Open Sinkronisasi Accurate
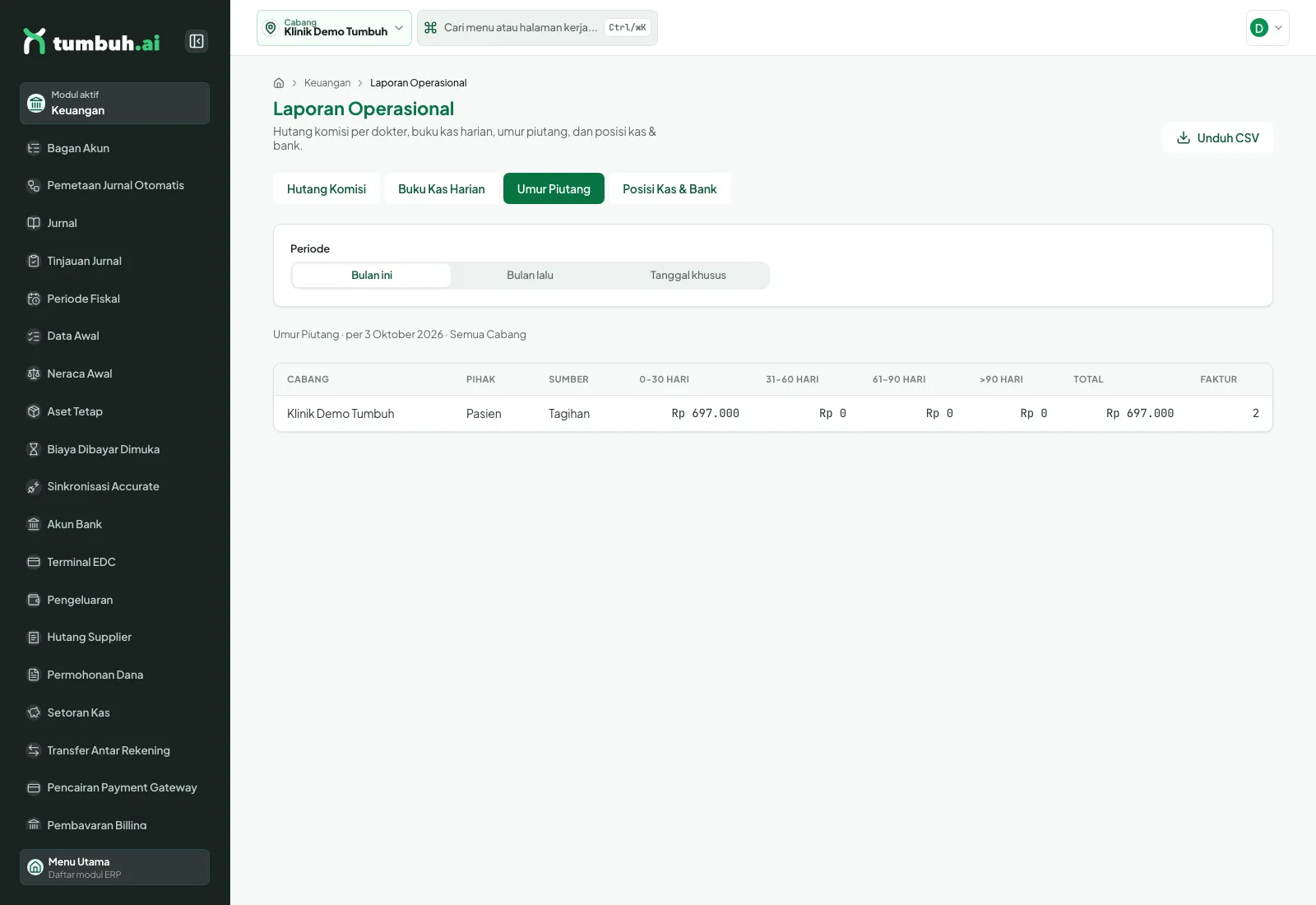The height and width of the screenshot is (905, 1316). pyautogui.click(x=114, y=486)
